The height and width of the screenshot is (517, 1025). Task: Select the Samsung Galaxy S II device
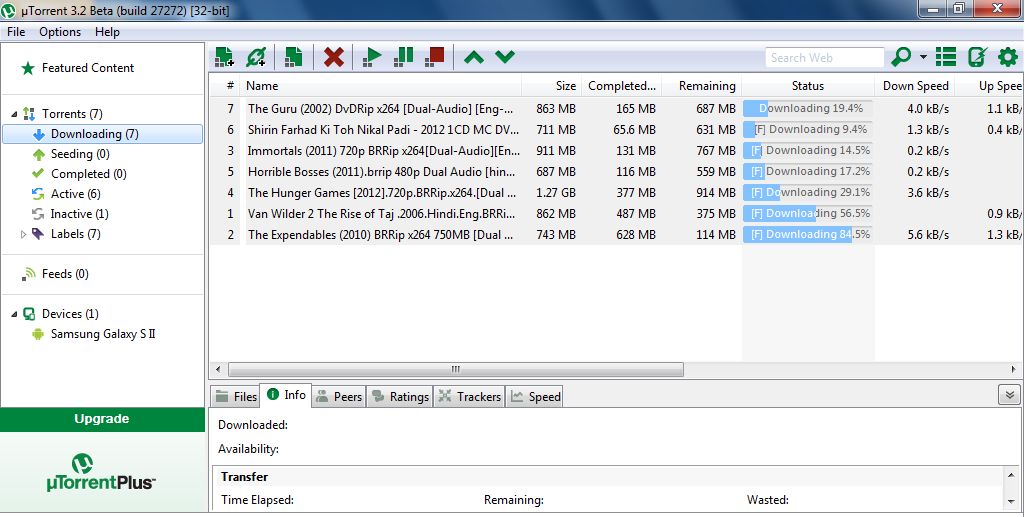[x=103, y=334]
